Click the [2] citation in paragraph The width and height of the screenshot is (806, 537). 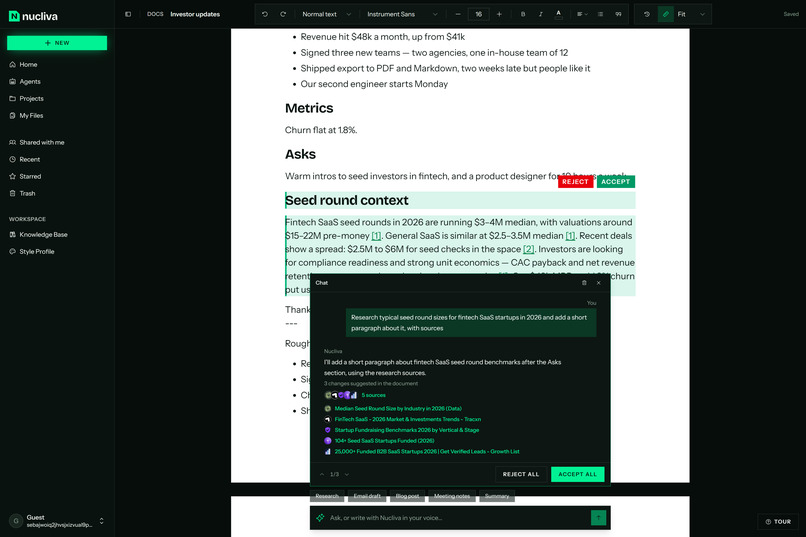pos(528,249)
